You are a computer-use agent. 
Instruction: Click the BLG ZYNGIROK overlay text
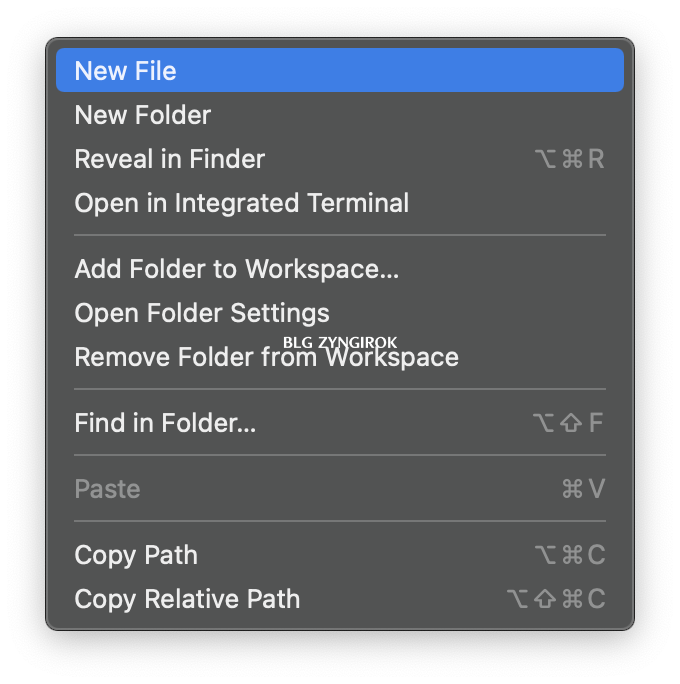tap(340, 342)
